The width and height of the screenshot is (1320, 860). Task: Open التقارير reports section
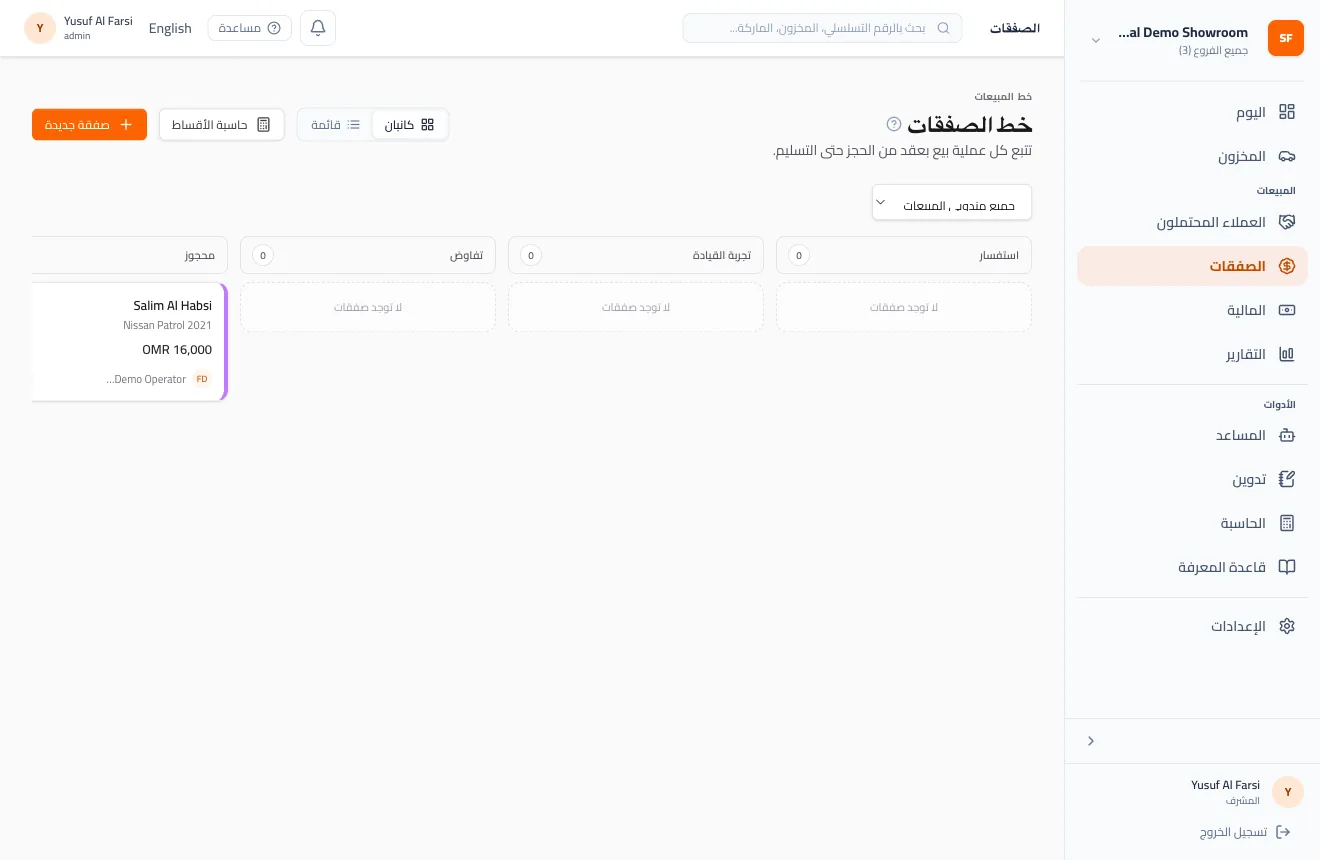click(1192, 354)
